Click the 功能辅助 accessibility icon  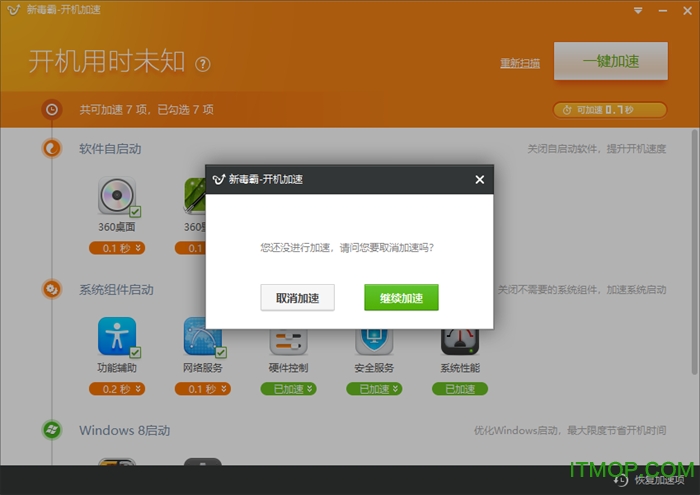pos(117,337)
